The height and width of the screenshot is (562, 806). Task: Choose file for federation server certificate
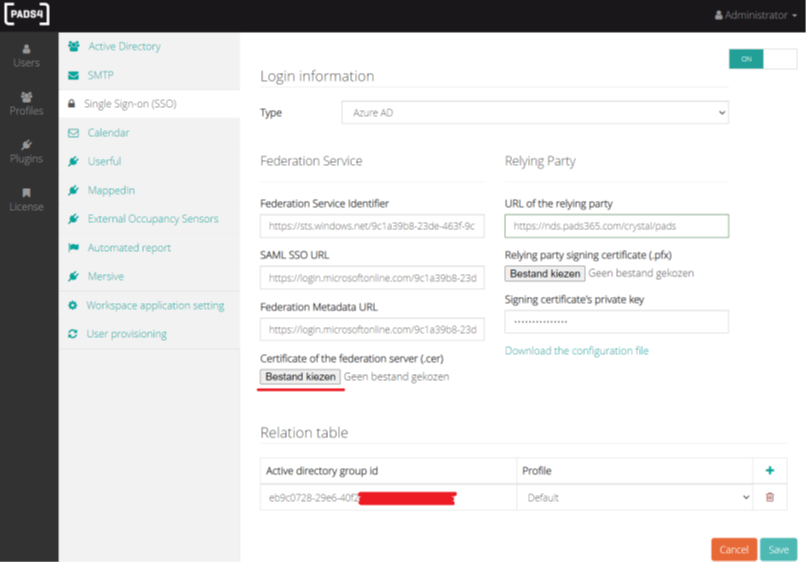point(300,376)
